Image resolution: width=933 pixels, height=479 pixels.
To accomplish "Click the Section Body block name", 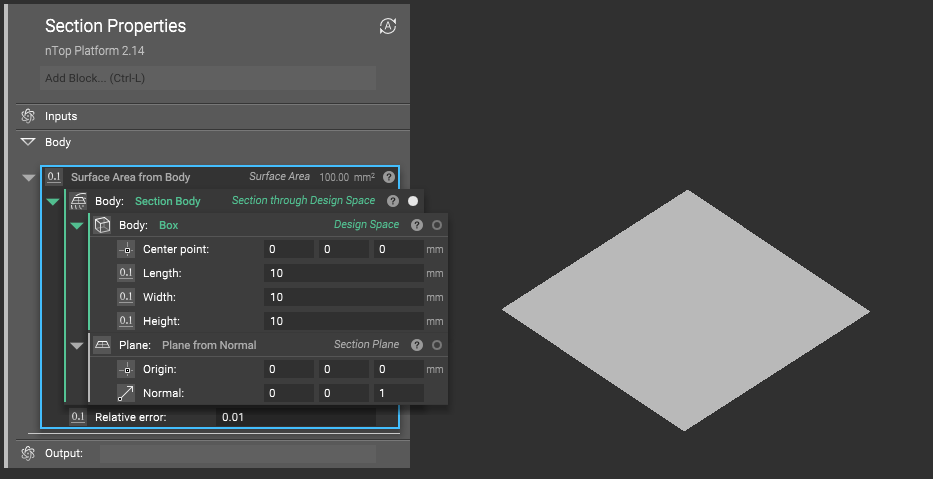I will pos(168,201).
